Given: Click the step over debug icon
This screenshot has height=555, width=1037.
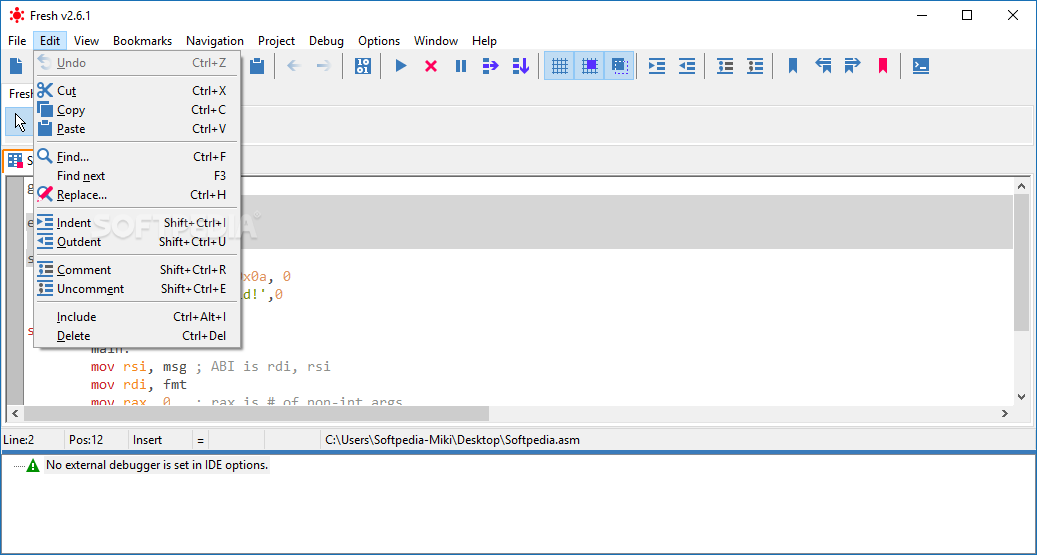Looking at the screenshot, I should 491,65.
